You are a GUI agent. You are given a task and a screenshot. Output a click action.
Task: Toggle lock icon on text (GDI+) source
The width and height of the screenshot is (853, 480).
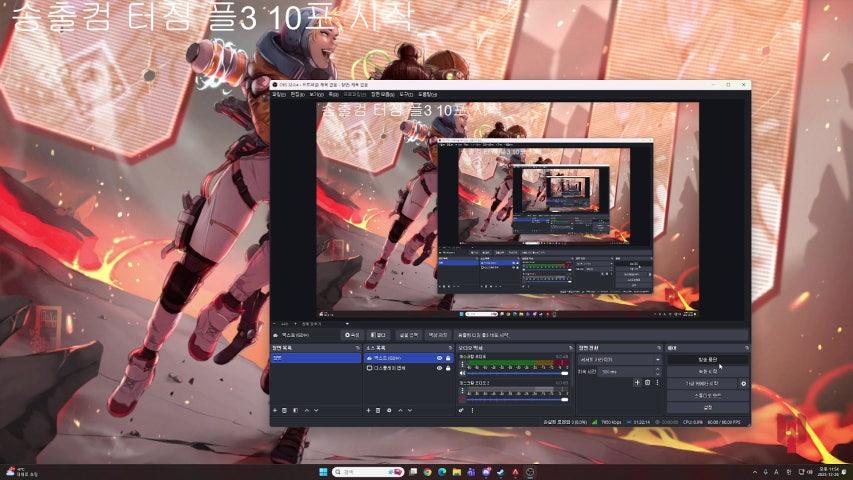coord(448,358)
